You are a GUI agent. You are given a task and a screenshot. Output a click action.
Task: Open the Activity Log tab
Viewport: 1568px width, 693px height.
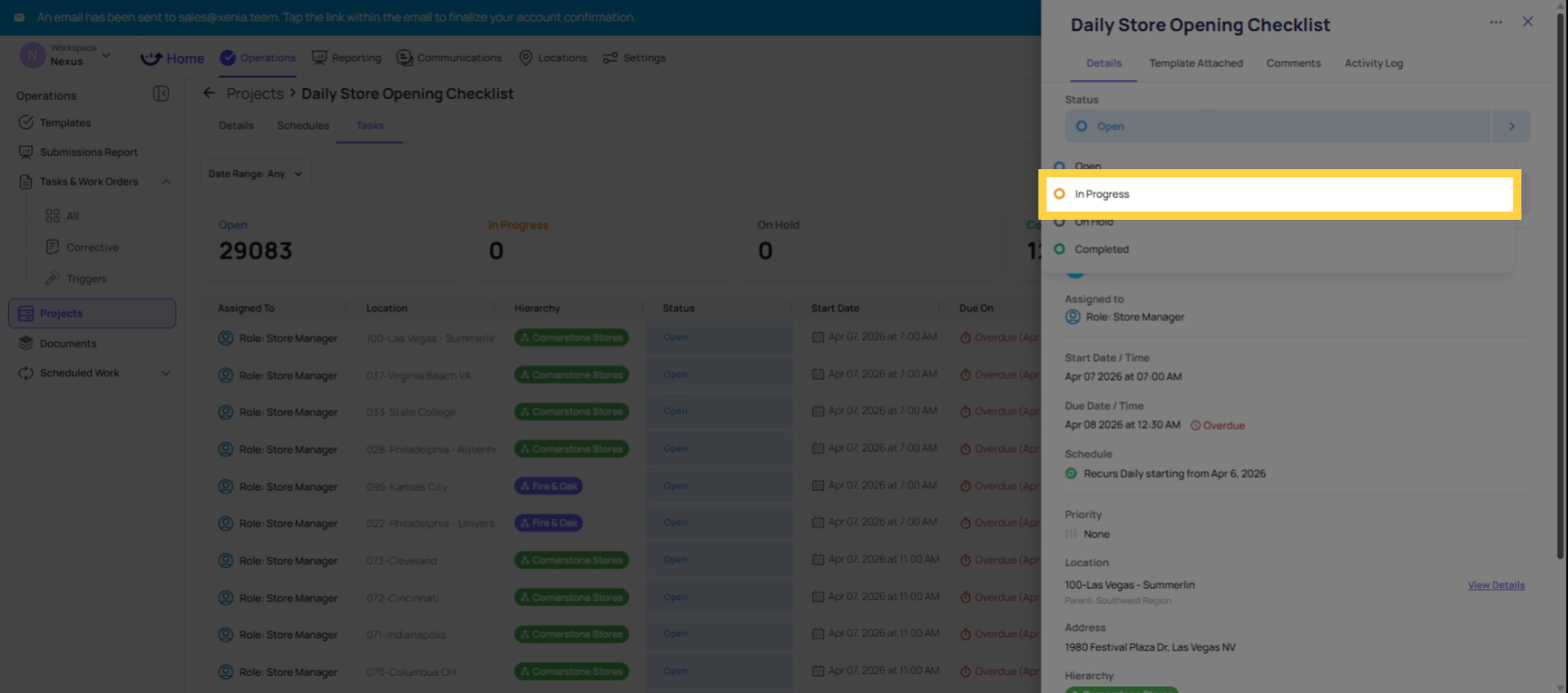click(1374, 64)
